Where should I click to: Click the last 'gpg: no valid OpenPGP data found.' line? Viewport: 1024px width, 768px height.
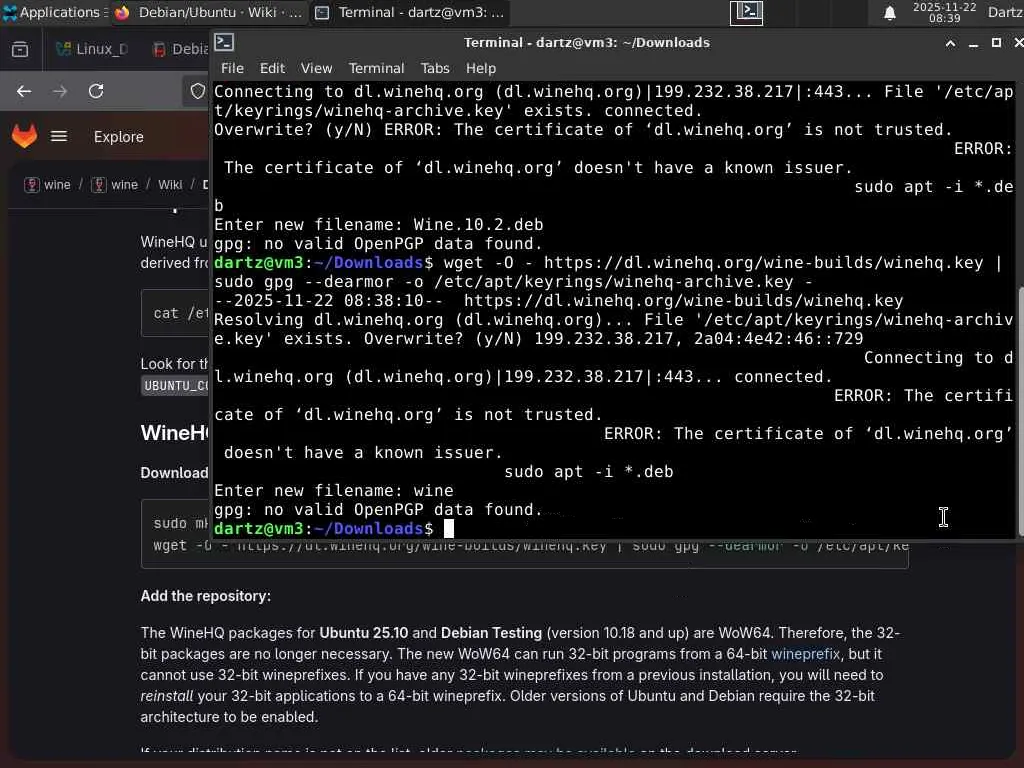point(379,509)
